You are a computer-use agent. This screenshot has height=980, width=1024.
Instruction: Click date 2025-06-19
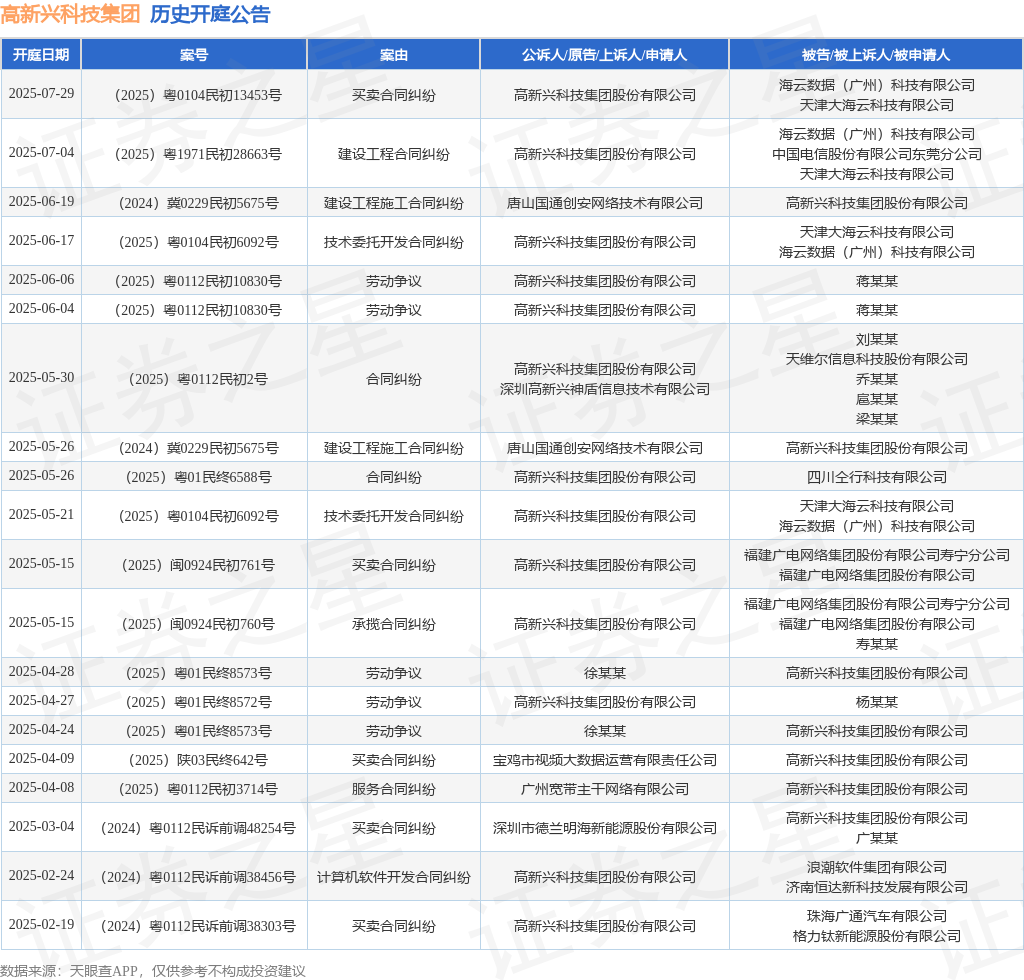[41, 201]
